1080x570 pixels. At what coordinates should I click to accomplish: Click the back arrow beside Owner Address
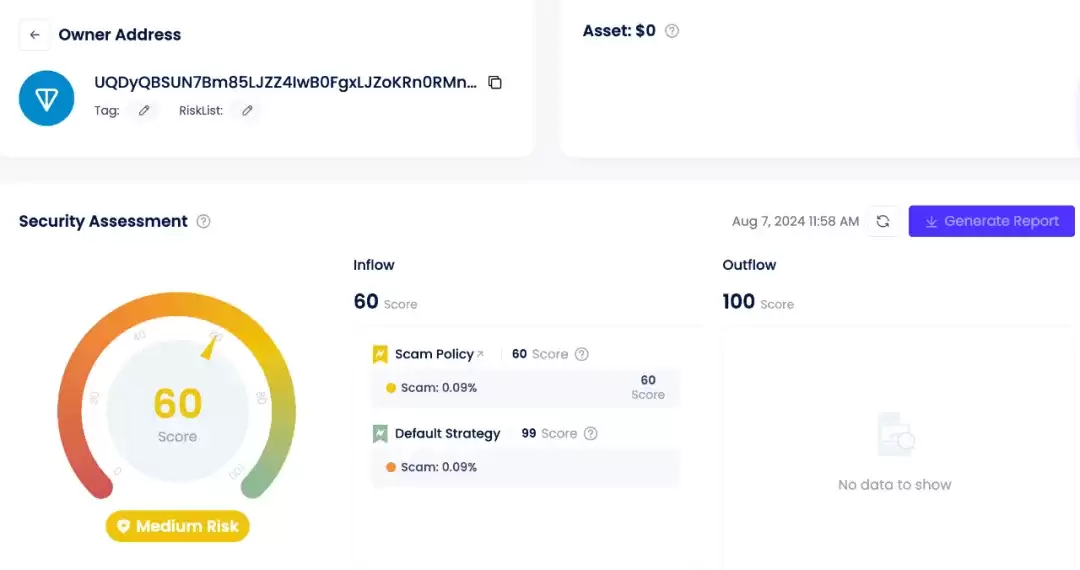click(35, 35)
